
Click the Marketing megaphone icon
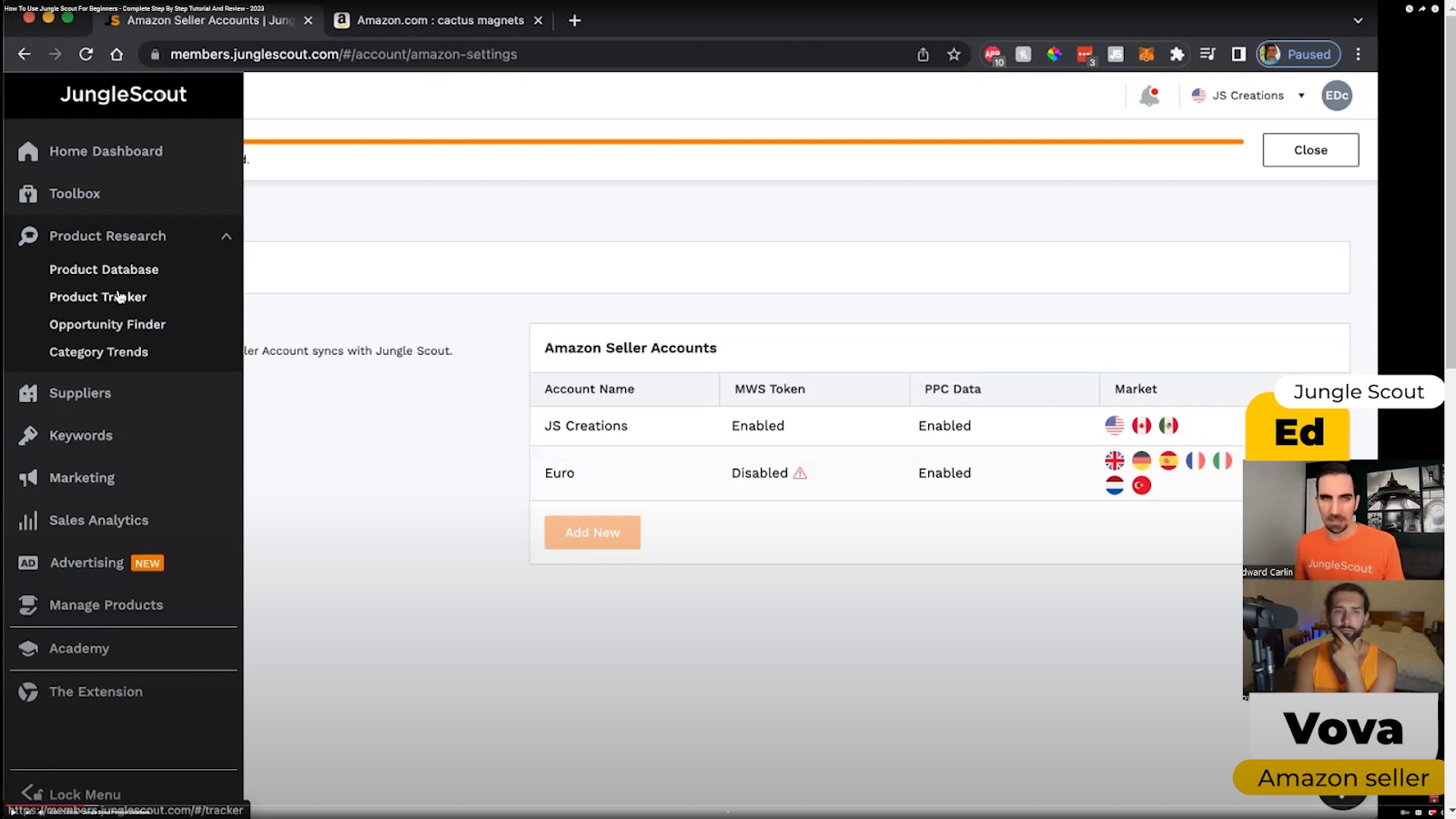[x=28, y=478]
